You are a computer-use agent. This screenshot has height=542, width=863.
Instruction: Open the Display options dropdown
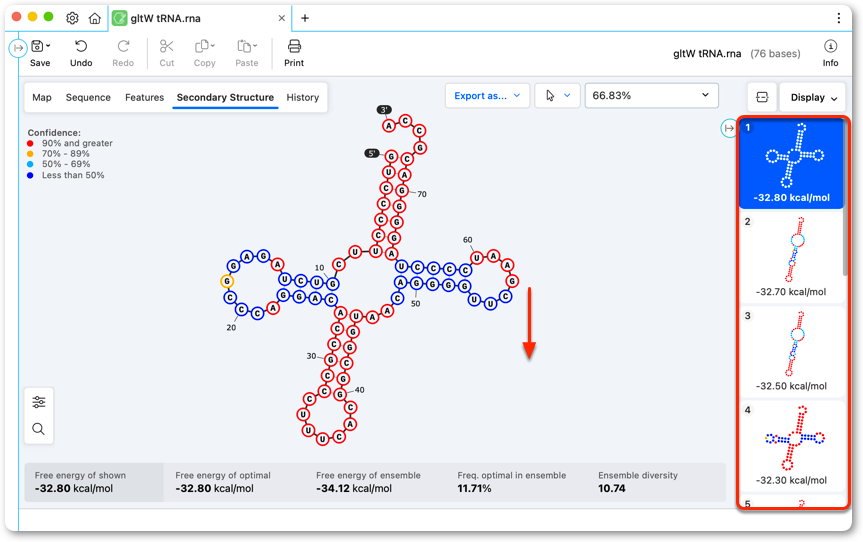pos(812,97)
